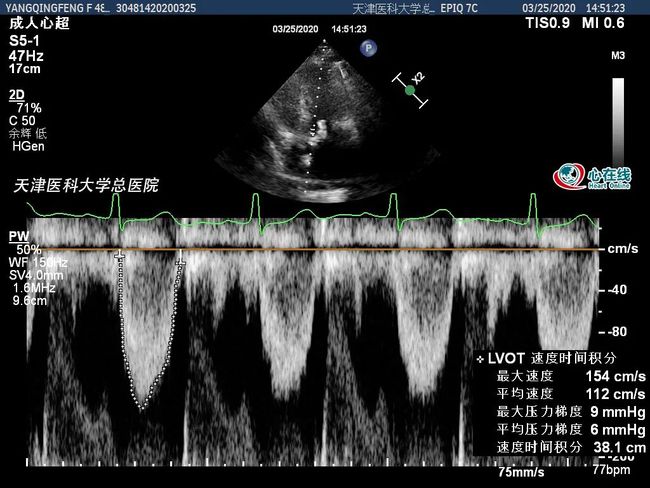
Task: Click the 154 cm/s maximum velocity value
Action: (x=616, y=376)
